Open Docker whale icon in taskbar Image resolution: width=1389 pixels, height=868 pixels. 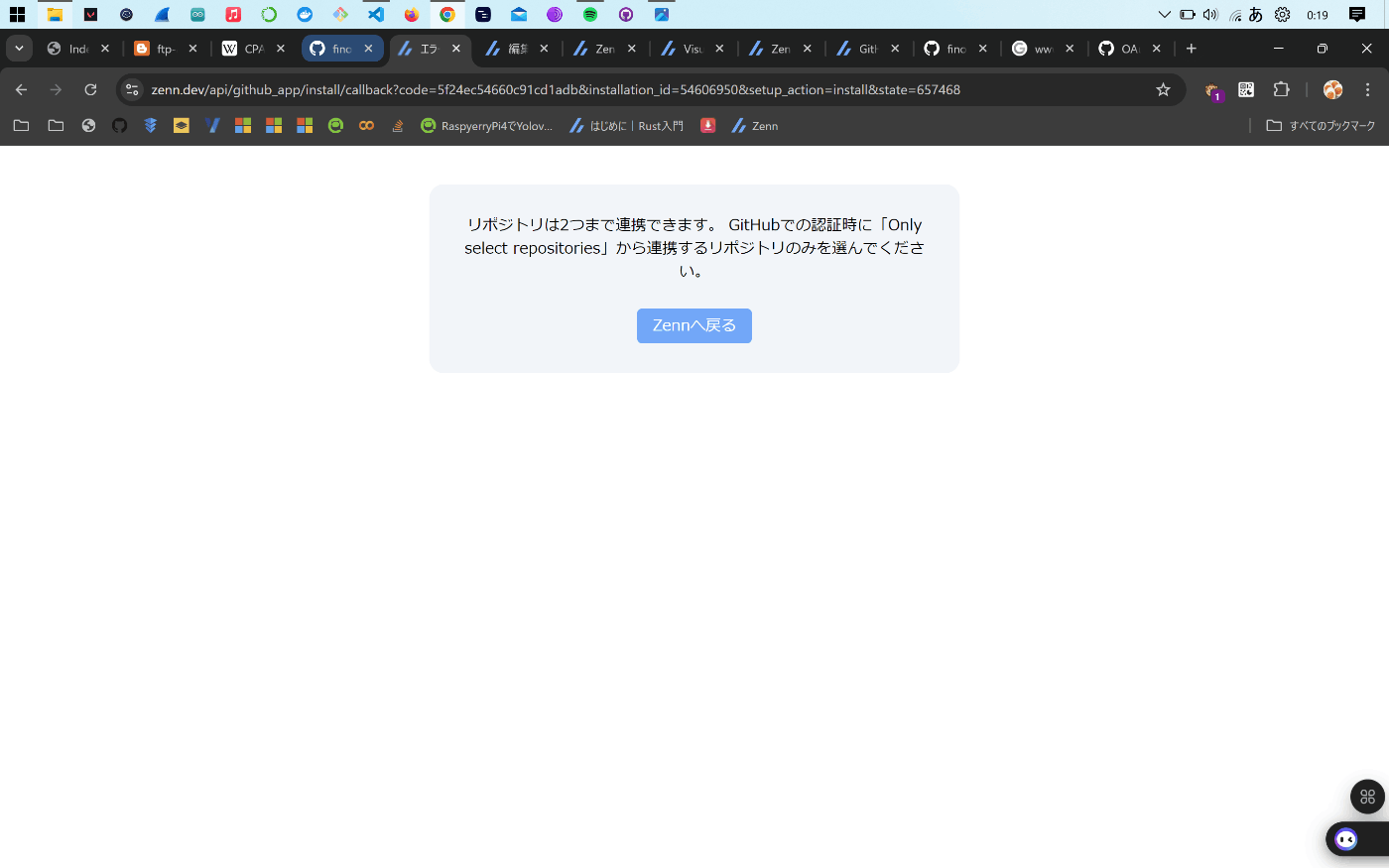pos(305,15)
